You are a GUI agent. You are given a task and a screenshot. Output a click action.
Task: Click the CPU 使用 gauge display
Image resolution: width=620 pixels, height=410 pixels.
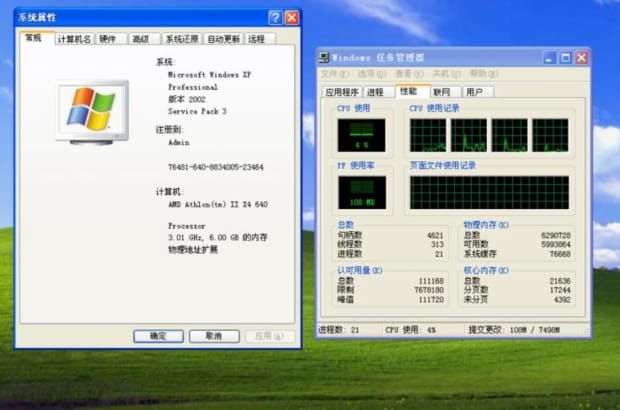[x=361, y=135]
